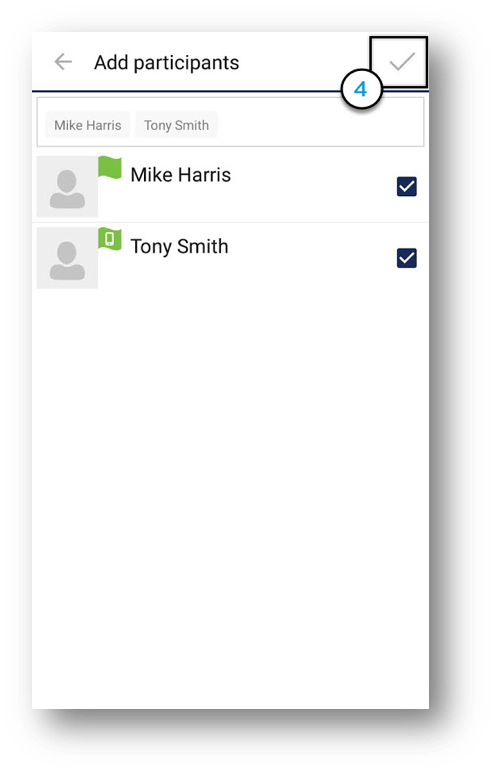Viewport: 494px width, 774px height.
Task: Click the blank area below the contact list
Action: click(230, 499)
